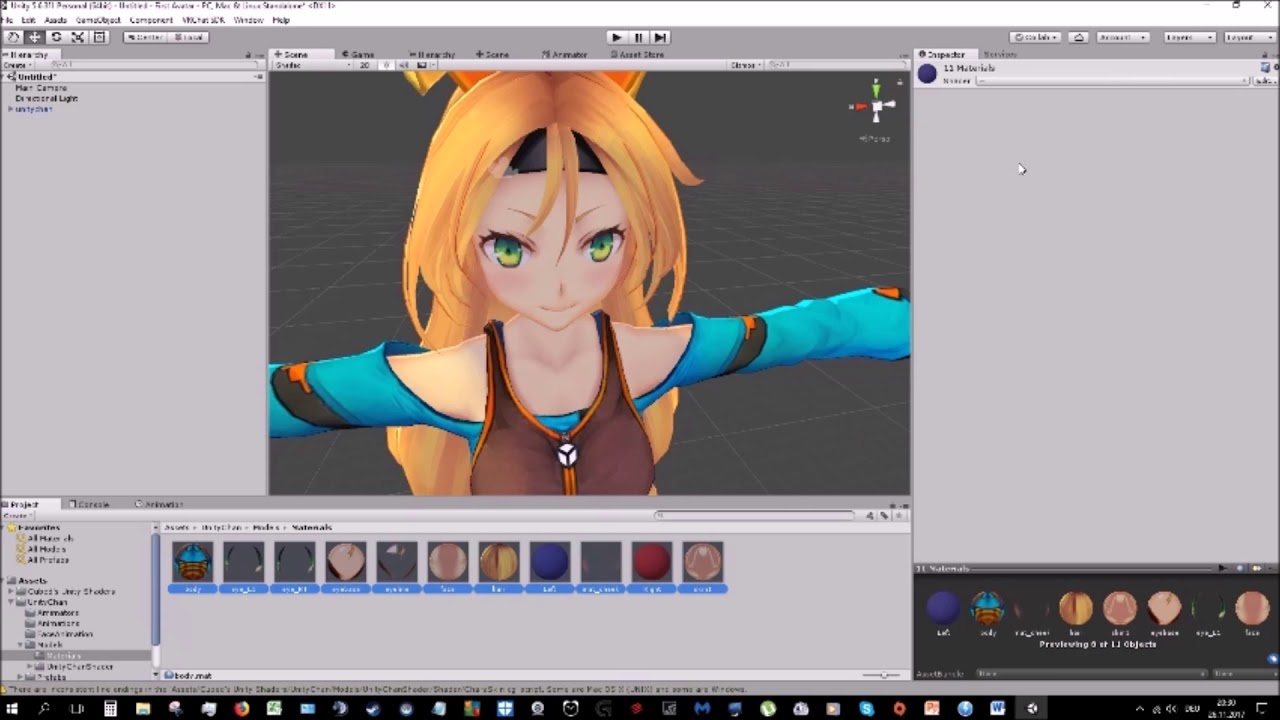Screen dimensions: 1280x720
Task: Open the cloud Services button
Action: (1078, 37)
